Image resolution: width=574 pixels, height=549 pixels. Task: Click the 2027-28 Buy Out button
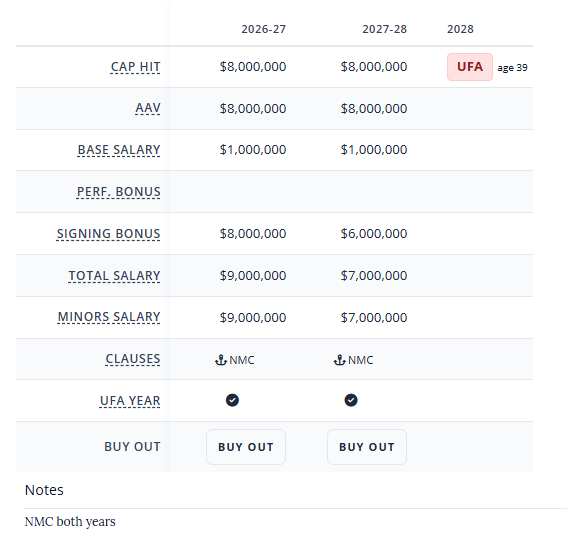coord(367,447)
